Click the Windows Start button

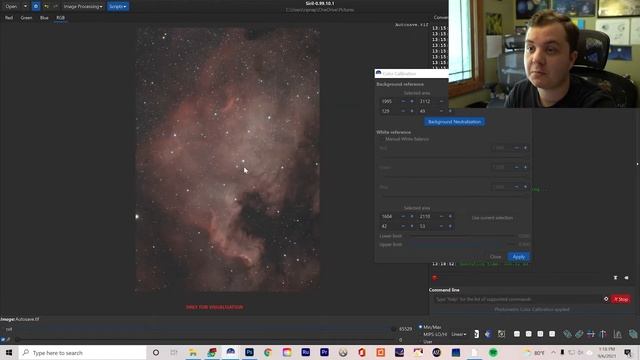coord(9,352)
